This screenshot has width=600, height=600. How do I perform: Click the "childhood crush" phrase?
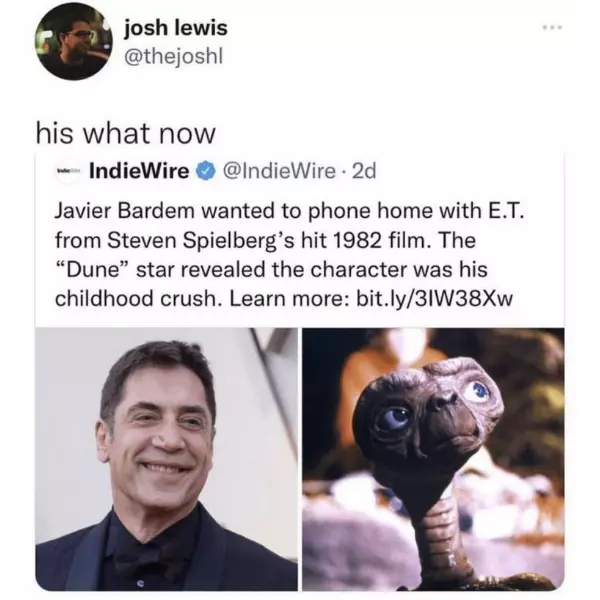[139, 299]
